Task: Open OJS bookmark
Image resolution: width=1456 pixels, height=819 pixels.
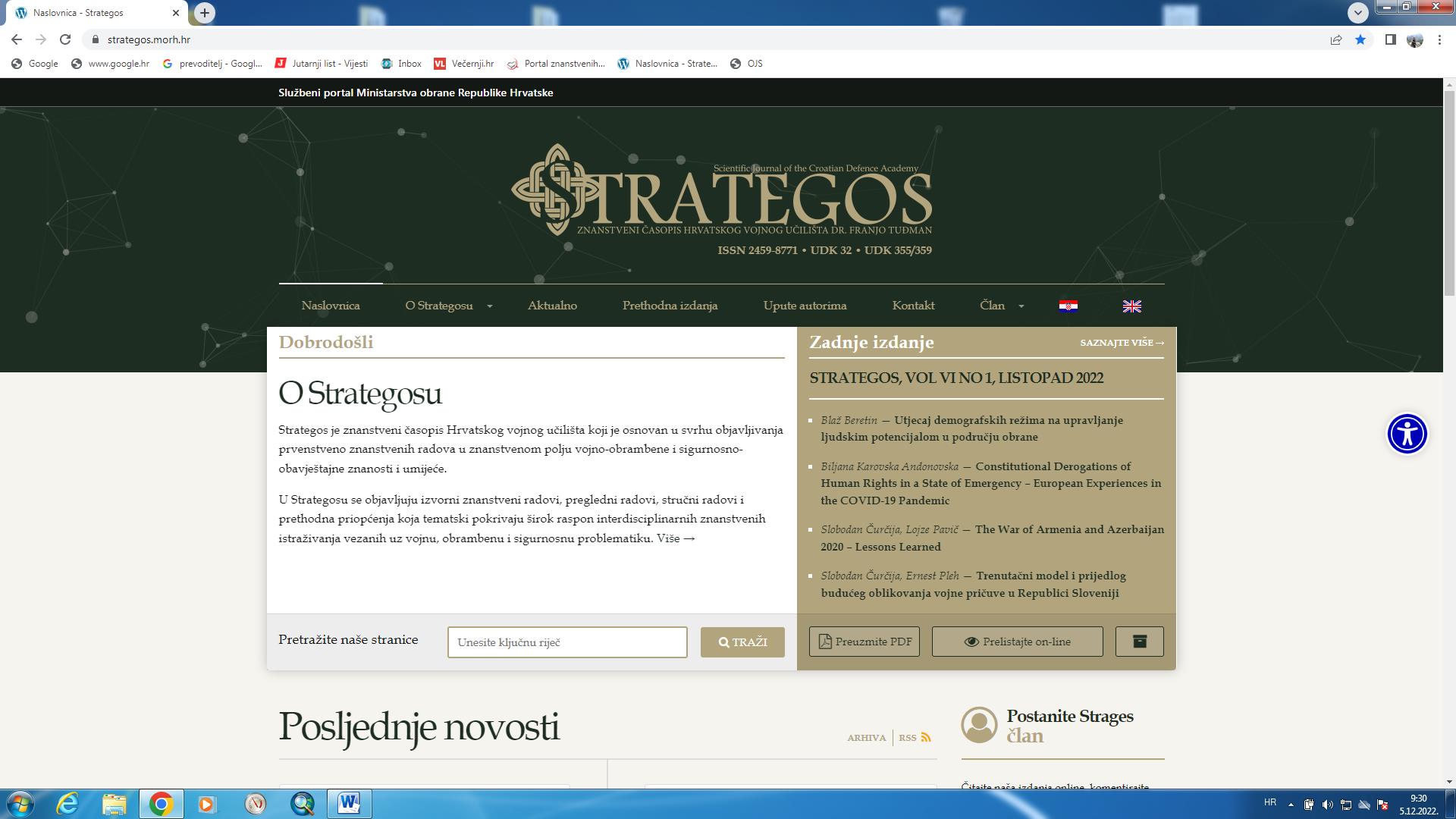Action: click(746, 64)
